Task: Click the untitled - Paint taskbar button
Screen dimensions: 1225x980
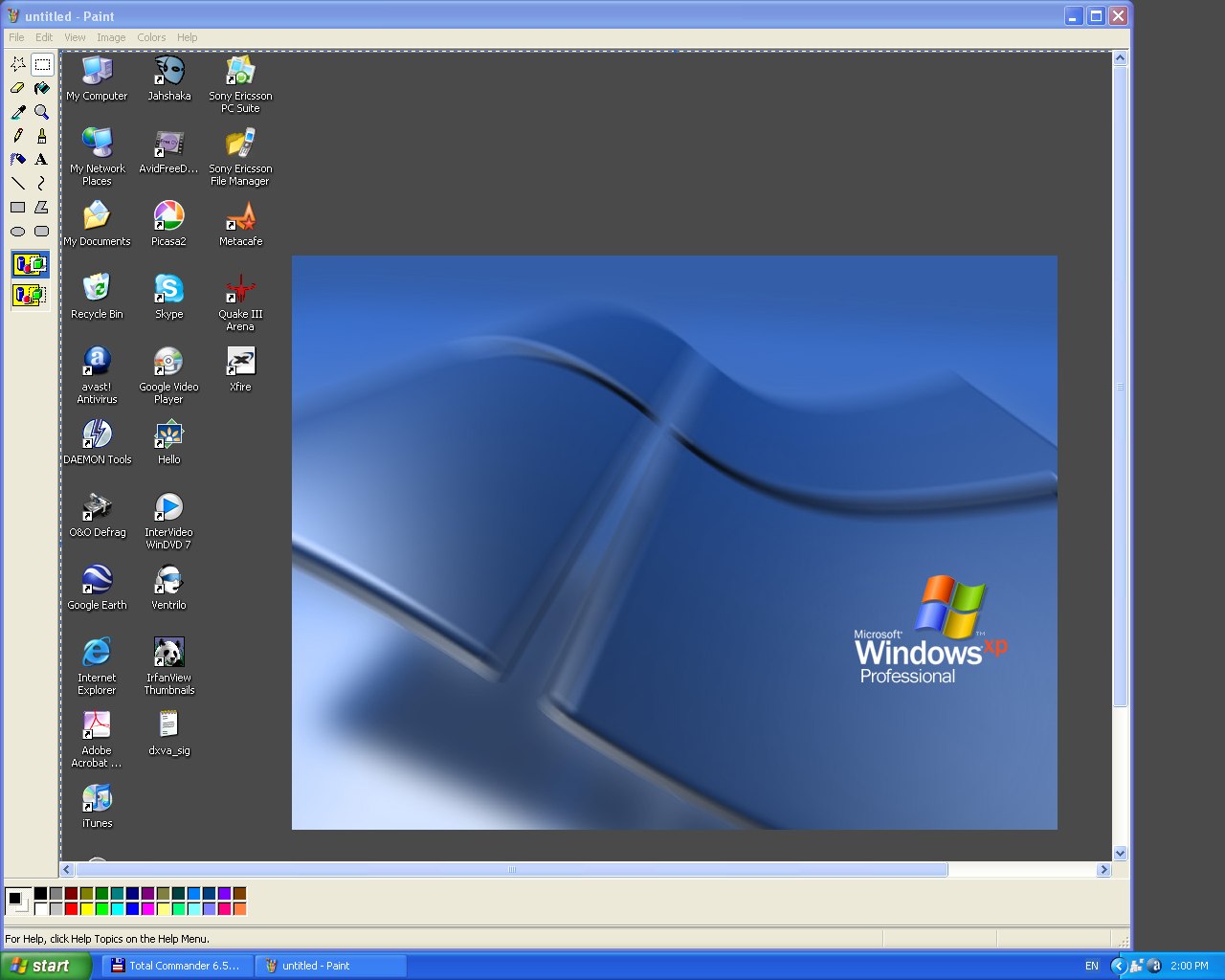Action: [330, 966]
